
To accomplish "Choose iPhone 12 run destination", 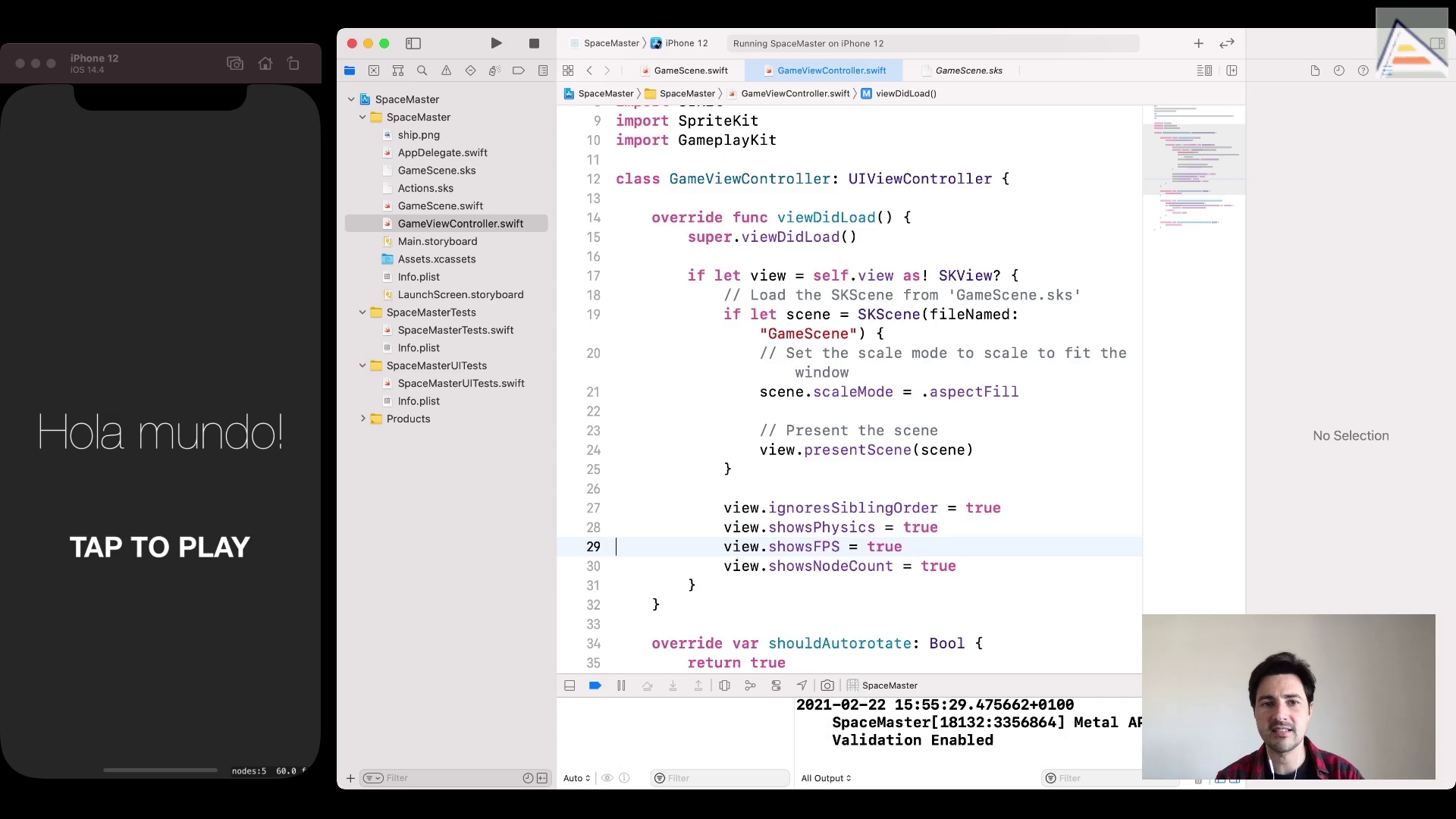I will (679, 43).
